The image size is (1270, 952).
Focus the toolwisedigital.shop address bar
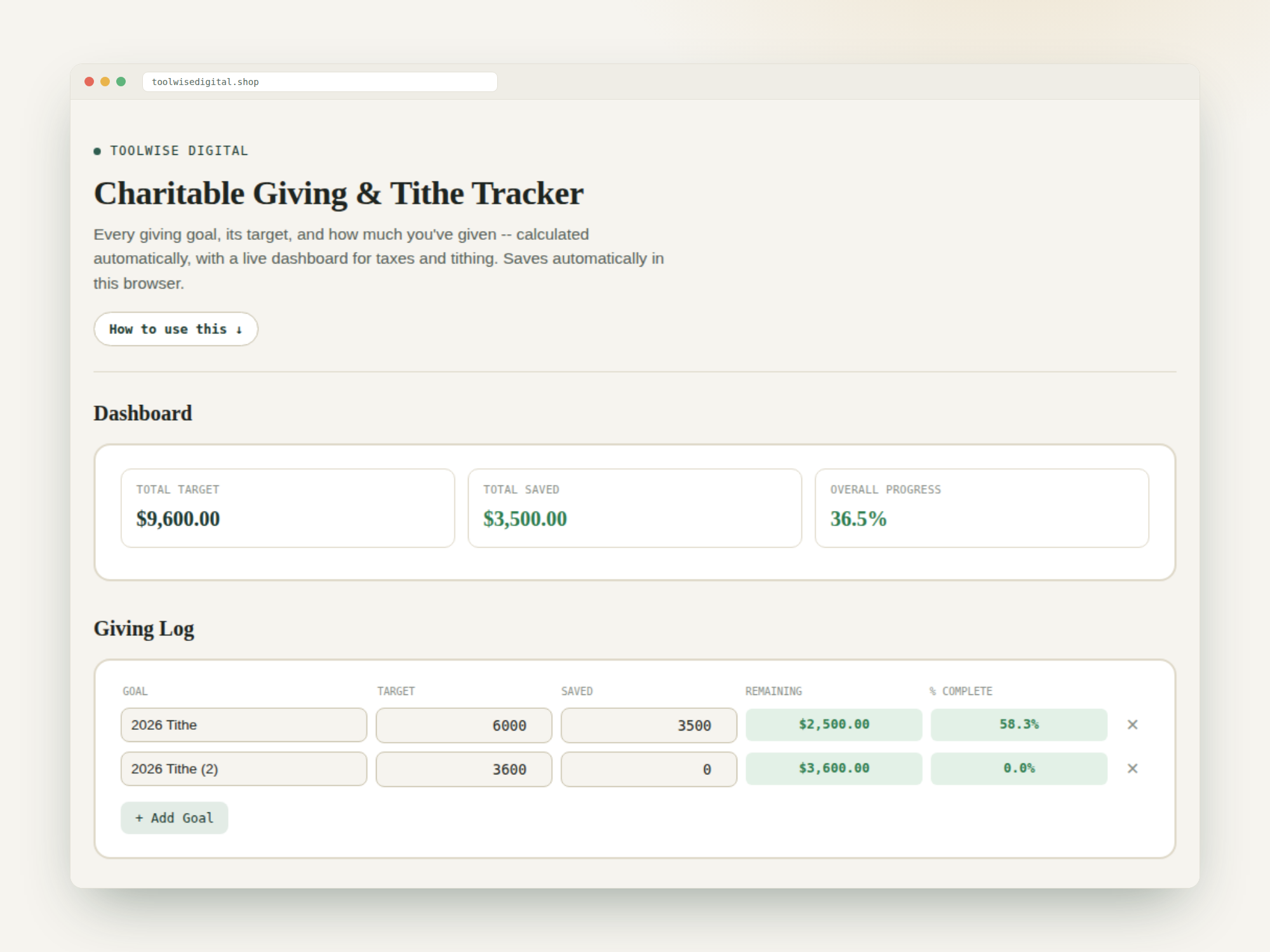320,82
